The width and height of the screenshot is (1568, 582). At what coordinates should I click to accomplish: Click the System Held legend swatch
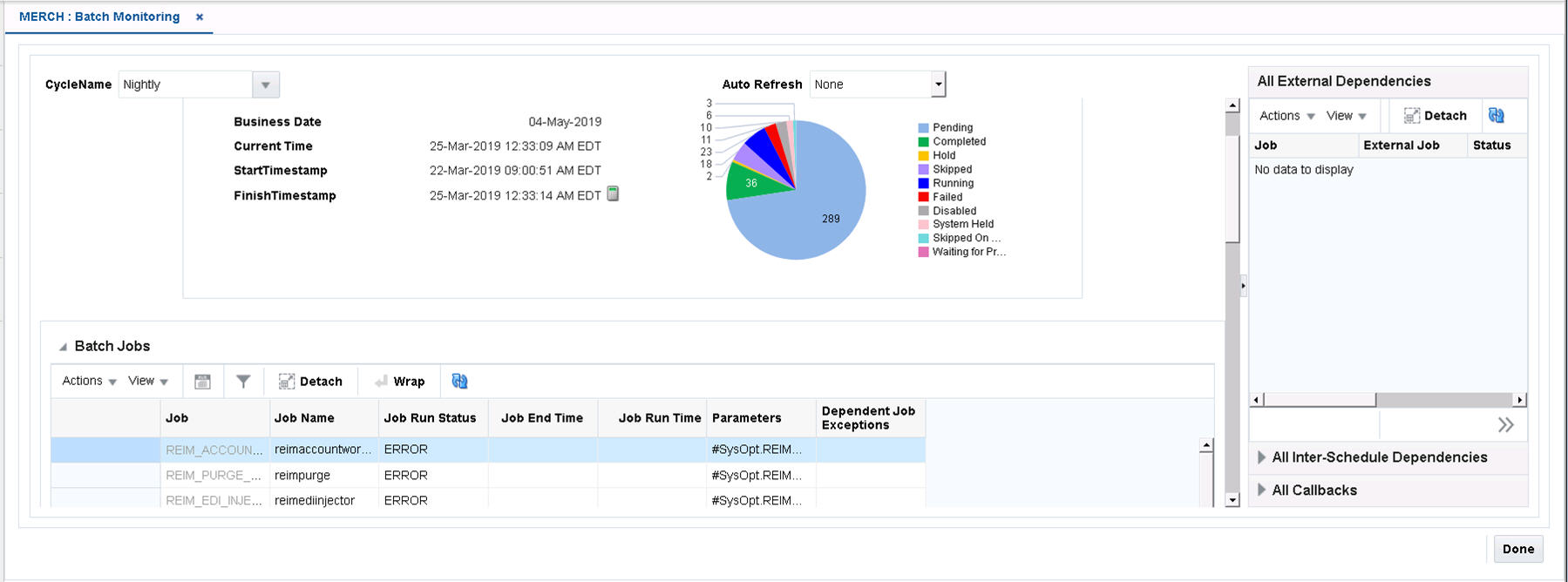(x=923, y=225)
